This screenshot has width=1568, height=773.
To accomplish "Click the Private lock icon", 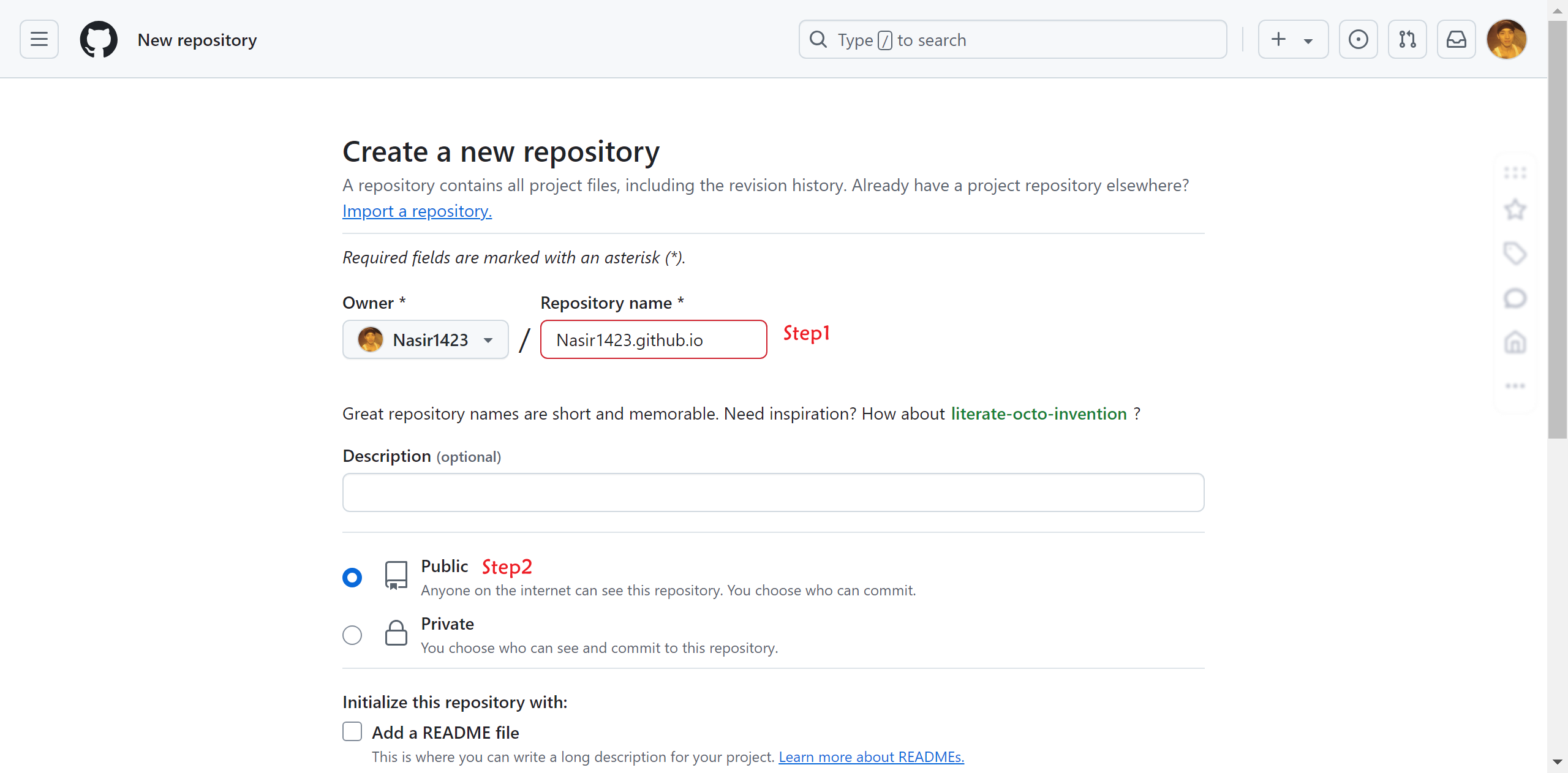I will tap(396, 633).
